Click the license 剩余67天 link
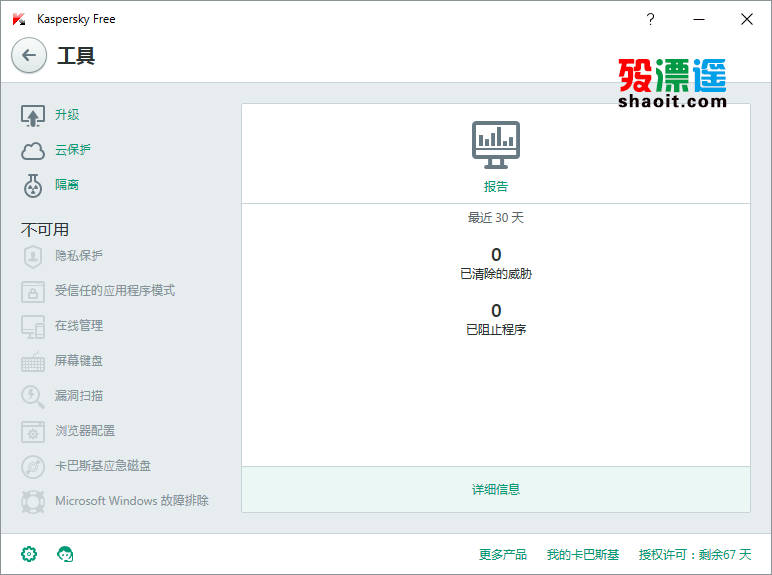The height and width of the screenshot is (575, 772). (695, 555)
